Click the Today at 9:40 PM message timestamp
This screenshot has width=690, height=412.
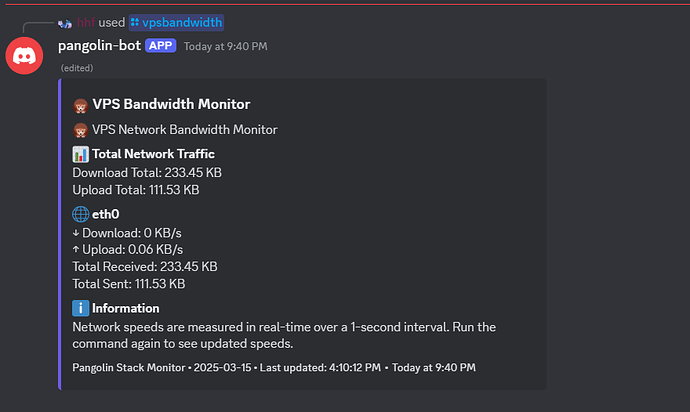tap(225, 46)
